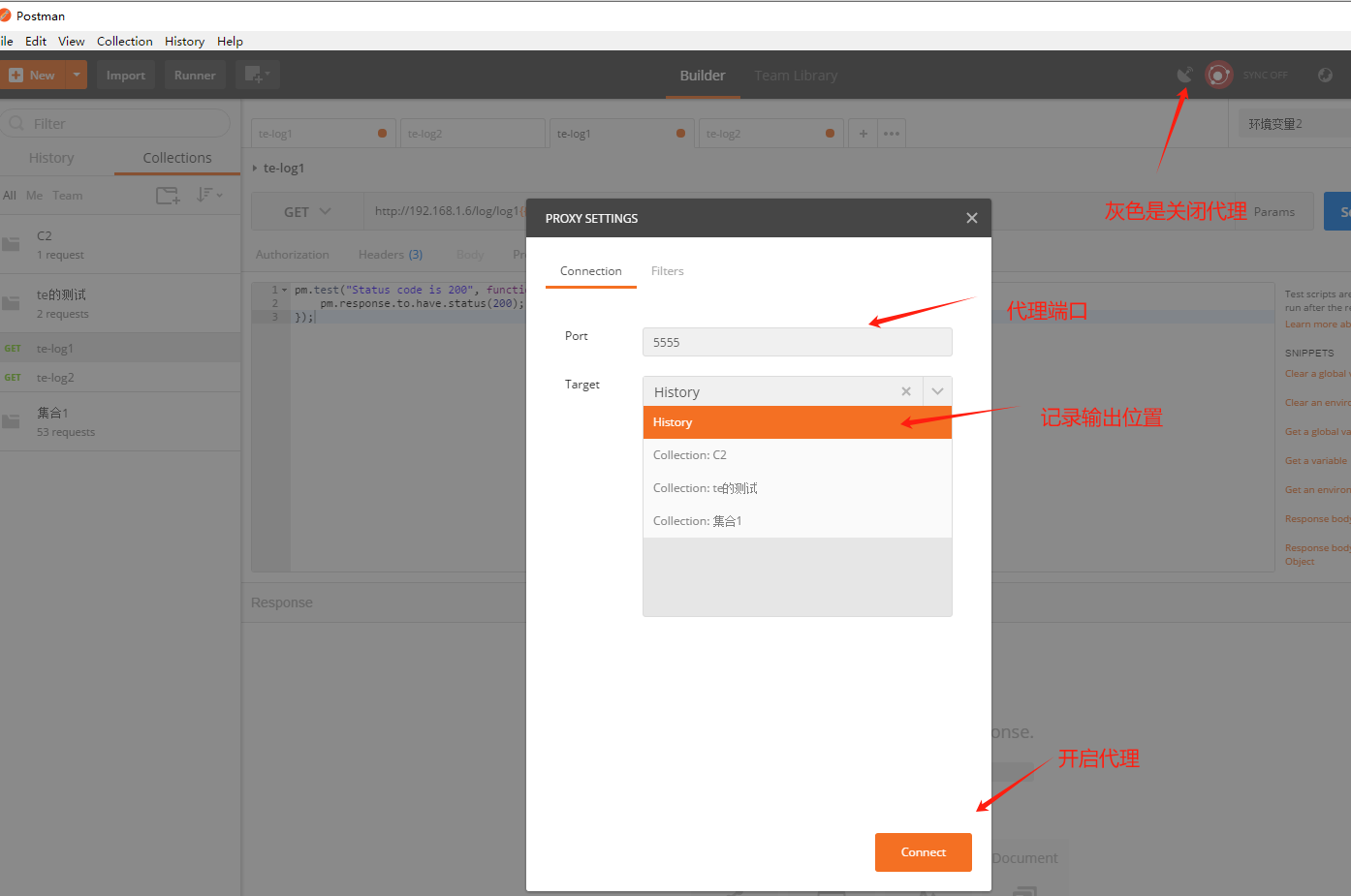Filter collections by All

point(10,196)
